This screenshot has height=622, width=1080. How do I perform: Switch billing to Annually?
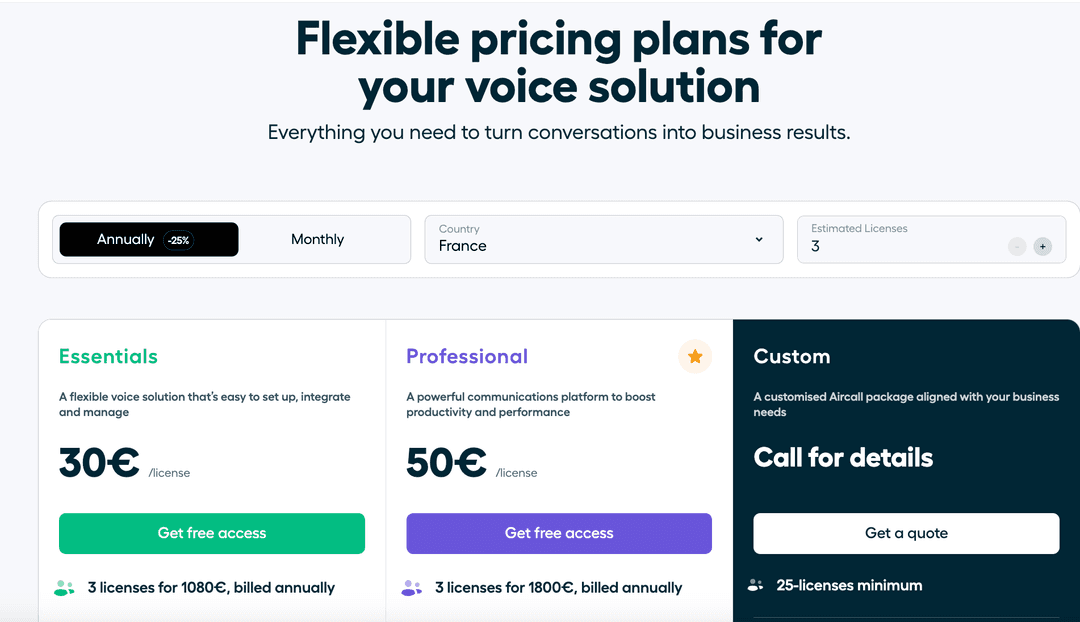pyautogui.click(x=126, y=240)
